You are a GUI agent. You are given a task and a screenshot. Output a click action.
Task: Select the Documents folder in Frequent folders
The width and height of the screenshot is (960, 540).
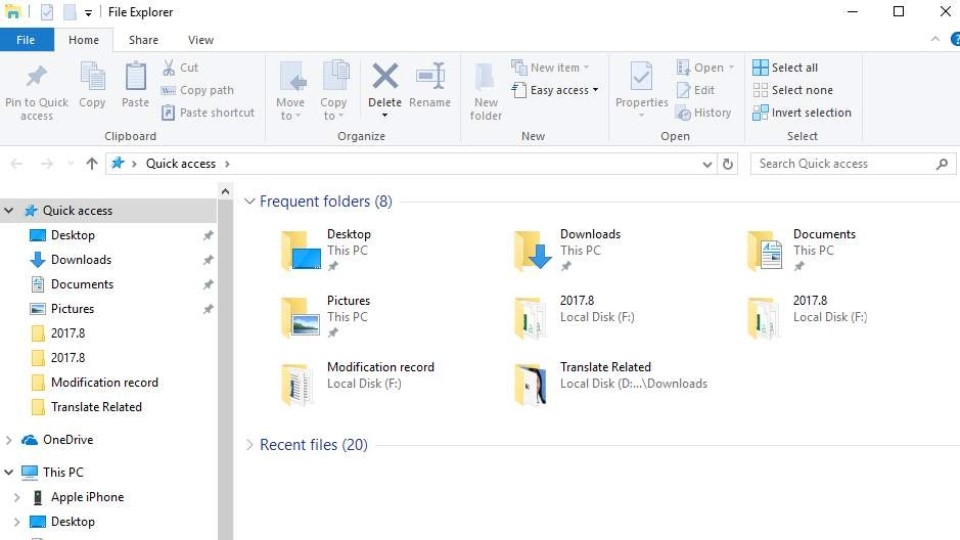point(802,251)
